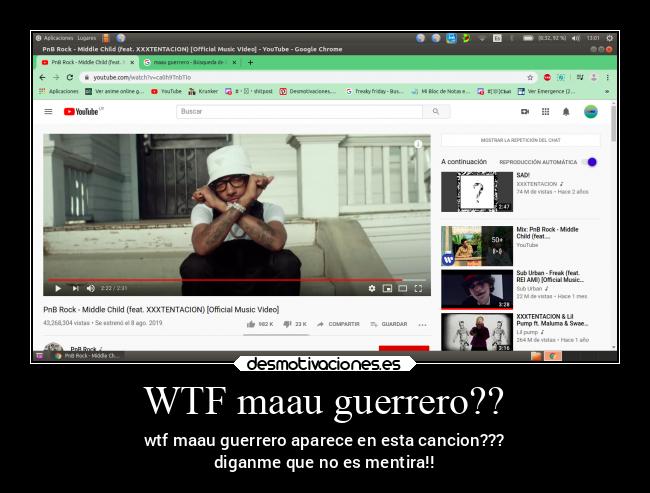The height and width of the screenshot is (493, 650).
Task: Open the Mix: PnB Rock playlist thumbnail
Action: (x=477, y=245)
